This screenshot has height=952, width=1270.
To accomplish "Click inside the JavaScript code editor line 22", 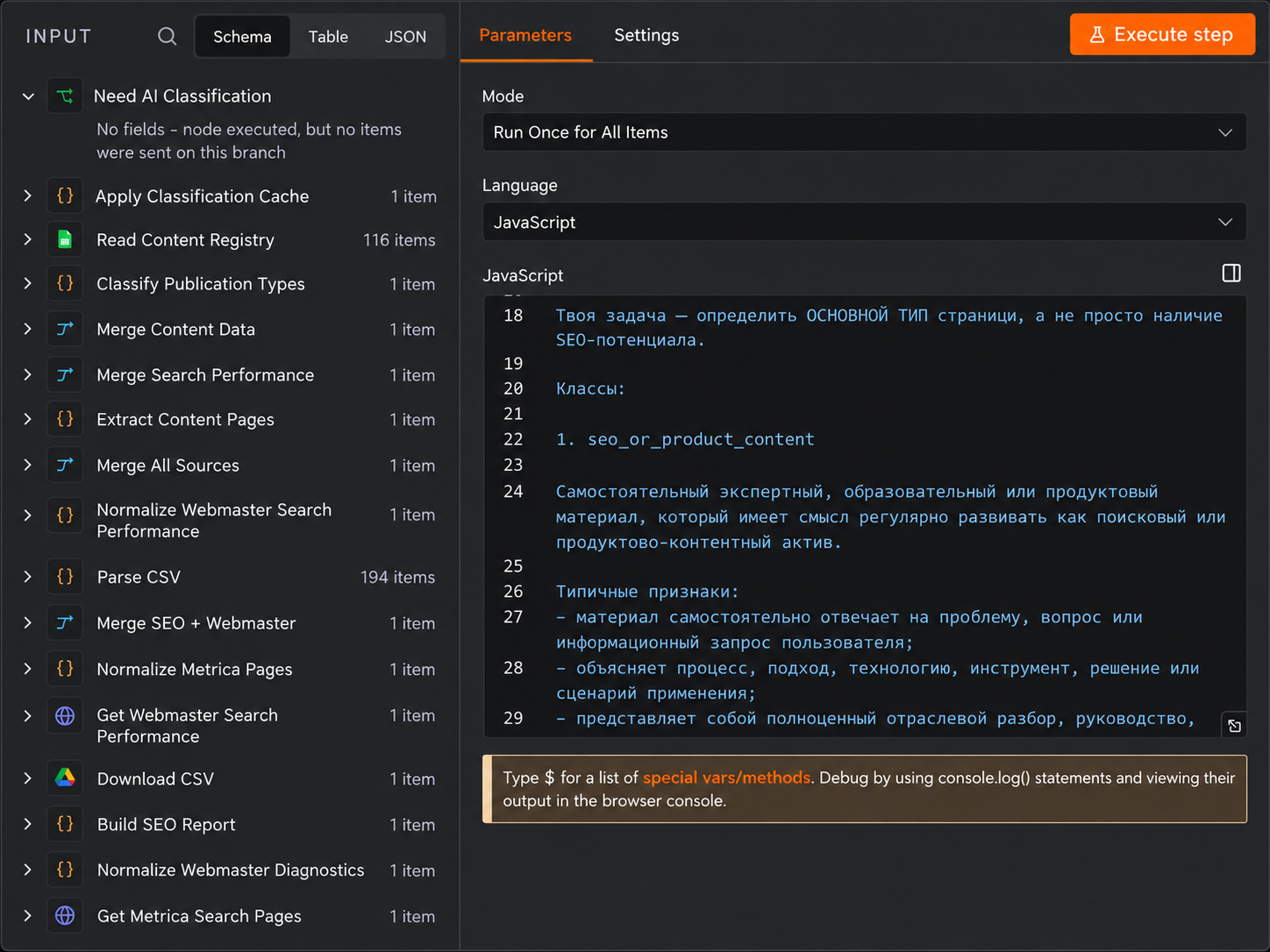I will pos(685,439).
